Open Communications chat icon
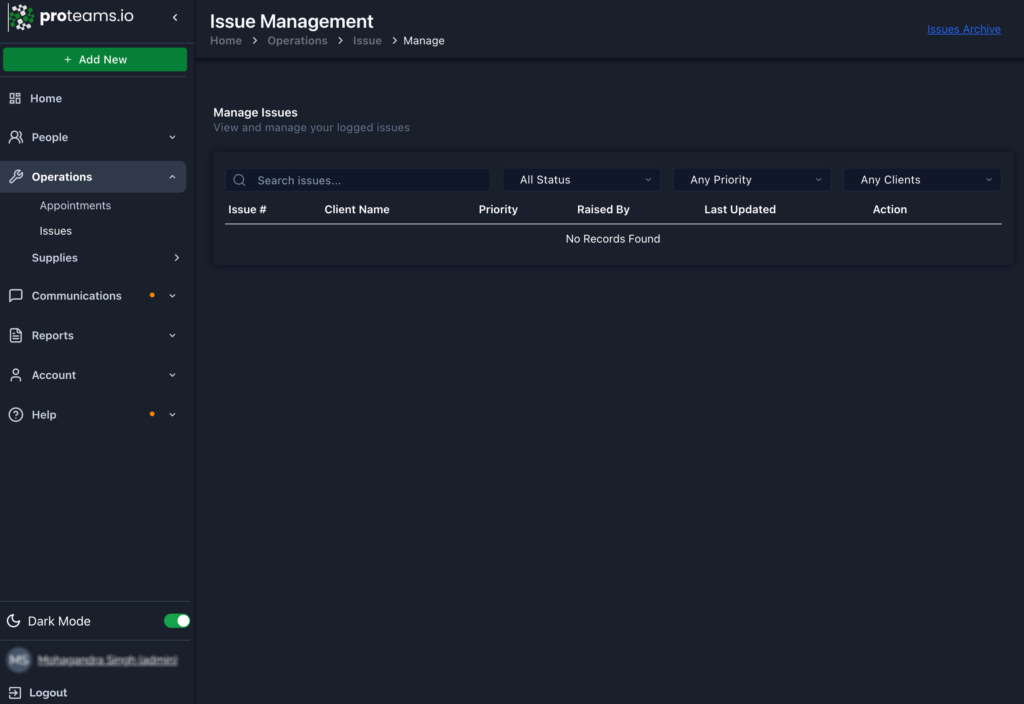The width and height of the screenshot is (1024, 704). click(x=14, y=295)
